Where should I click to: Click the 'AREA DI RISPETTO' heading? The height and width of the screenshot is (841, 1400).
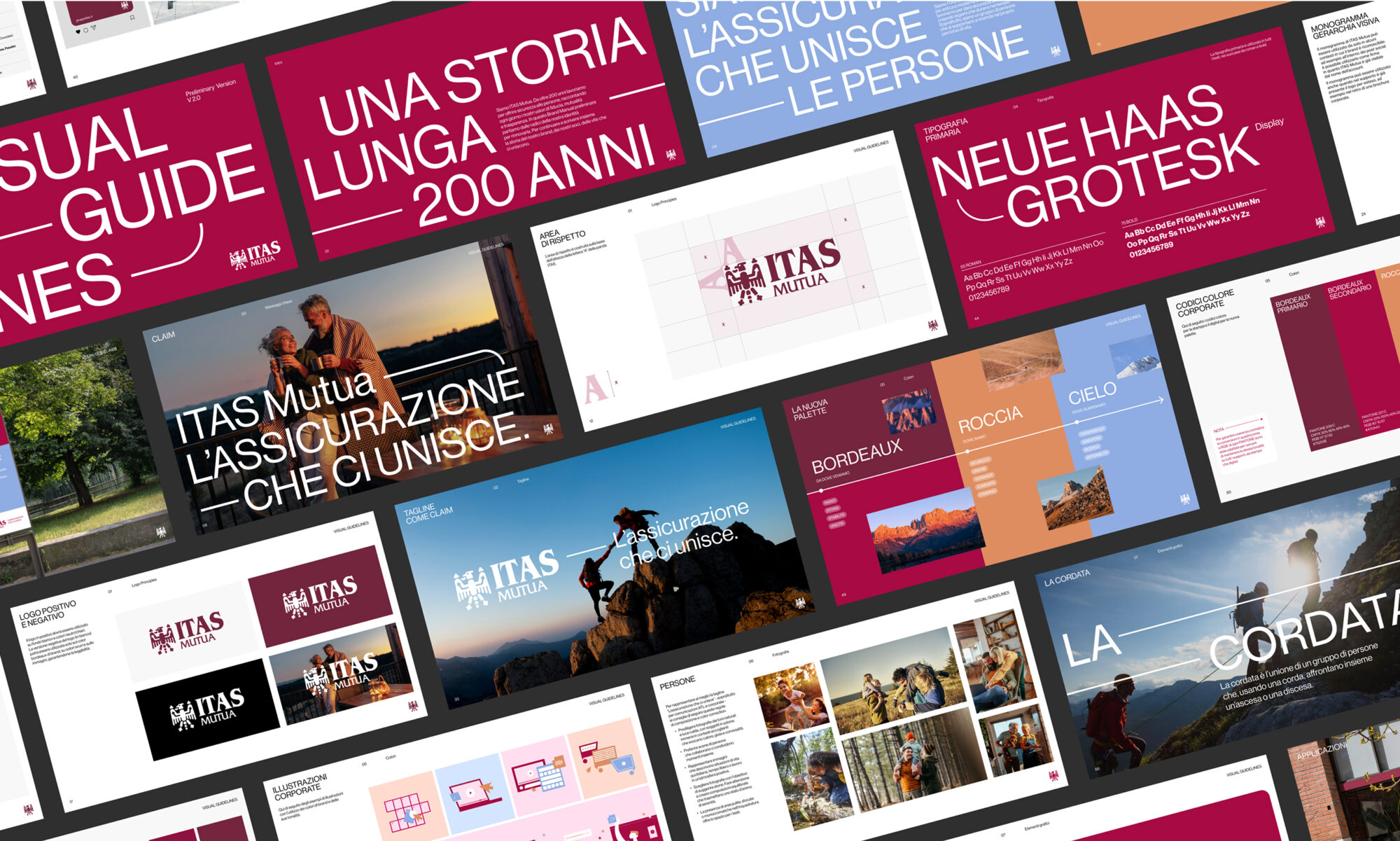(562, 238)
